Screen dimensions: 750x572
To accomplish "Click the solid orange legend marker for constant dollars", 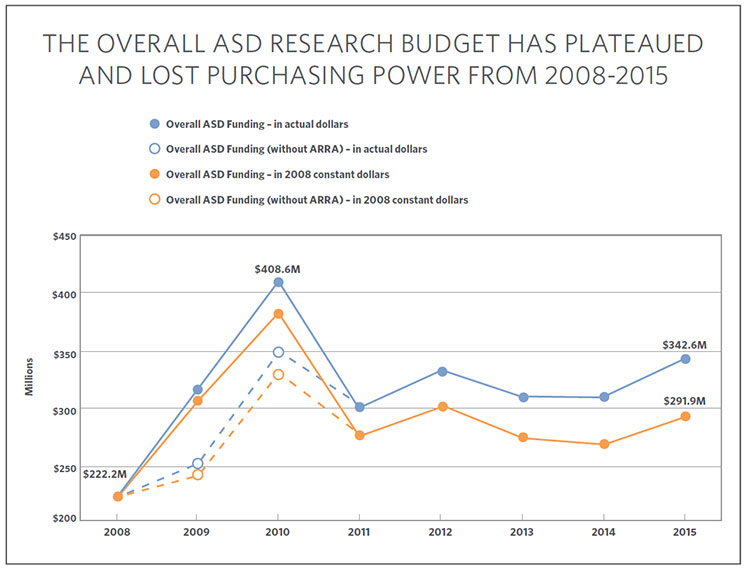I will 152,174.
